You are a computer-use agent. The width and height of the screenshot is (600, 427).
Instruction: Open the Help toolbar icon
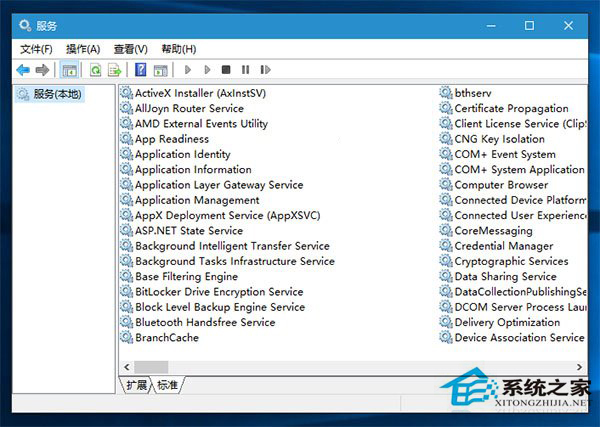pos(141,70)
